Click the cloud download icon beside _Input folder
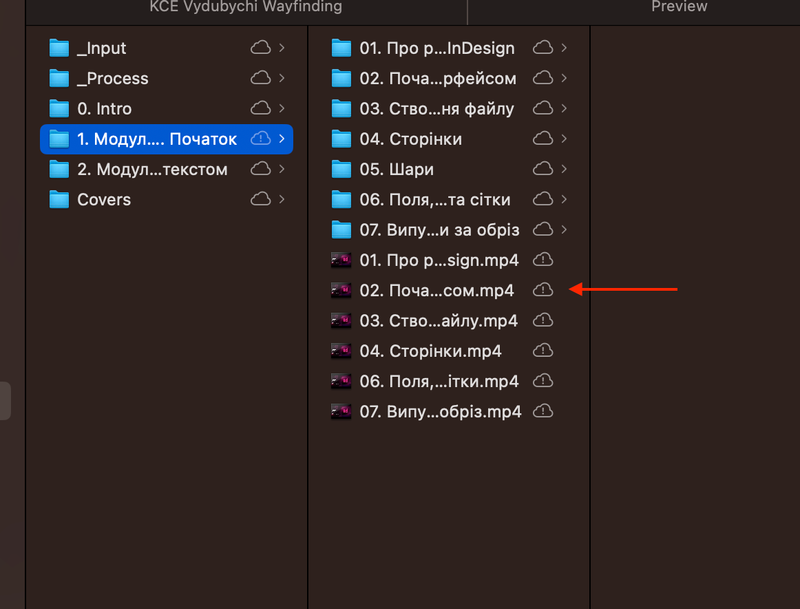This screenshot has height=609, width=800. pyautogui.click(x=262, y=47)
